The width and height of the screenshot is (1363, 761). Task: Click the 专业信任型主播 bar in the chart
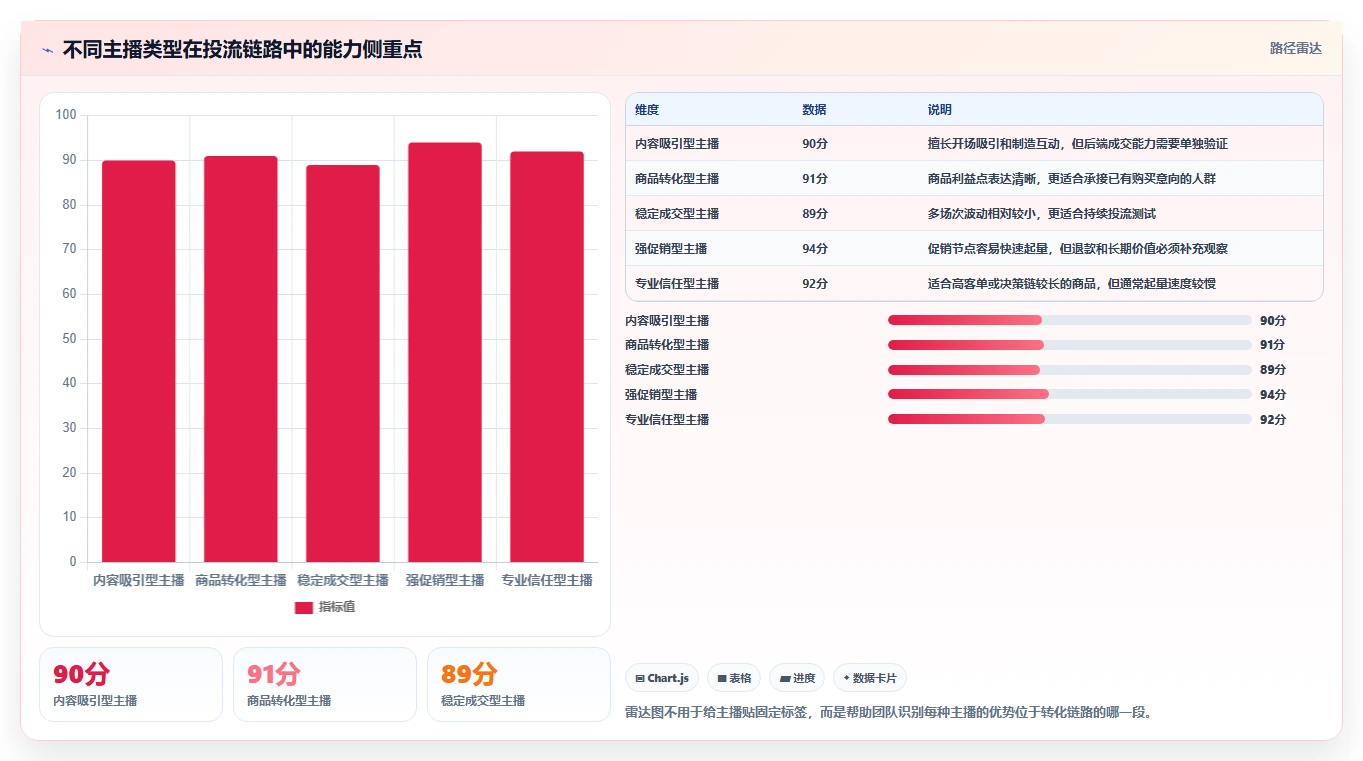[547, 357]
